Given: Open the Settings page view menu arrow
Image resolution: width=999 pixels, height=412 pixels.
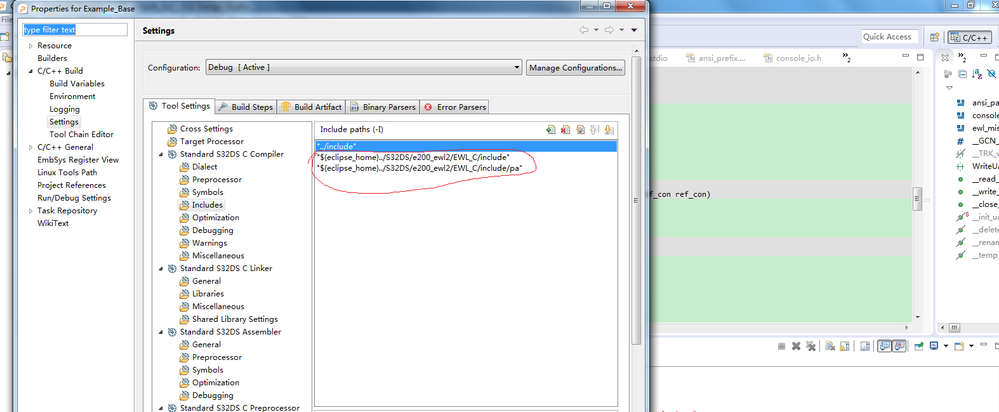Looking at the screenshot, I should click(x=634, y=30).
